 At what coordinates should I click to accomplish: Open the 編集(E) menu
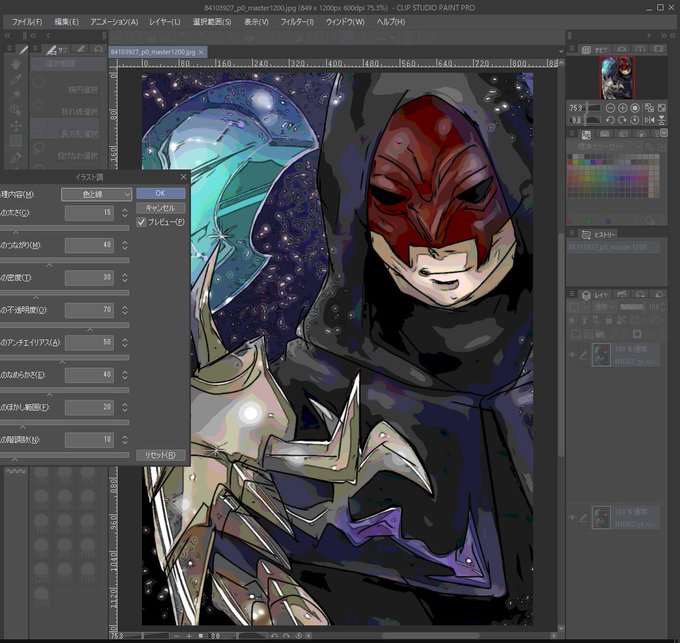66,22
